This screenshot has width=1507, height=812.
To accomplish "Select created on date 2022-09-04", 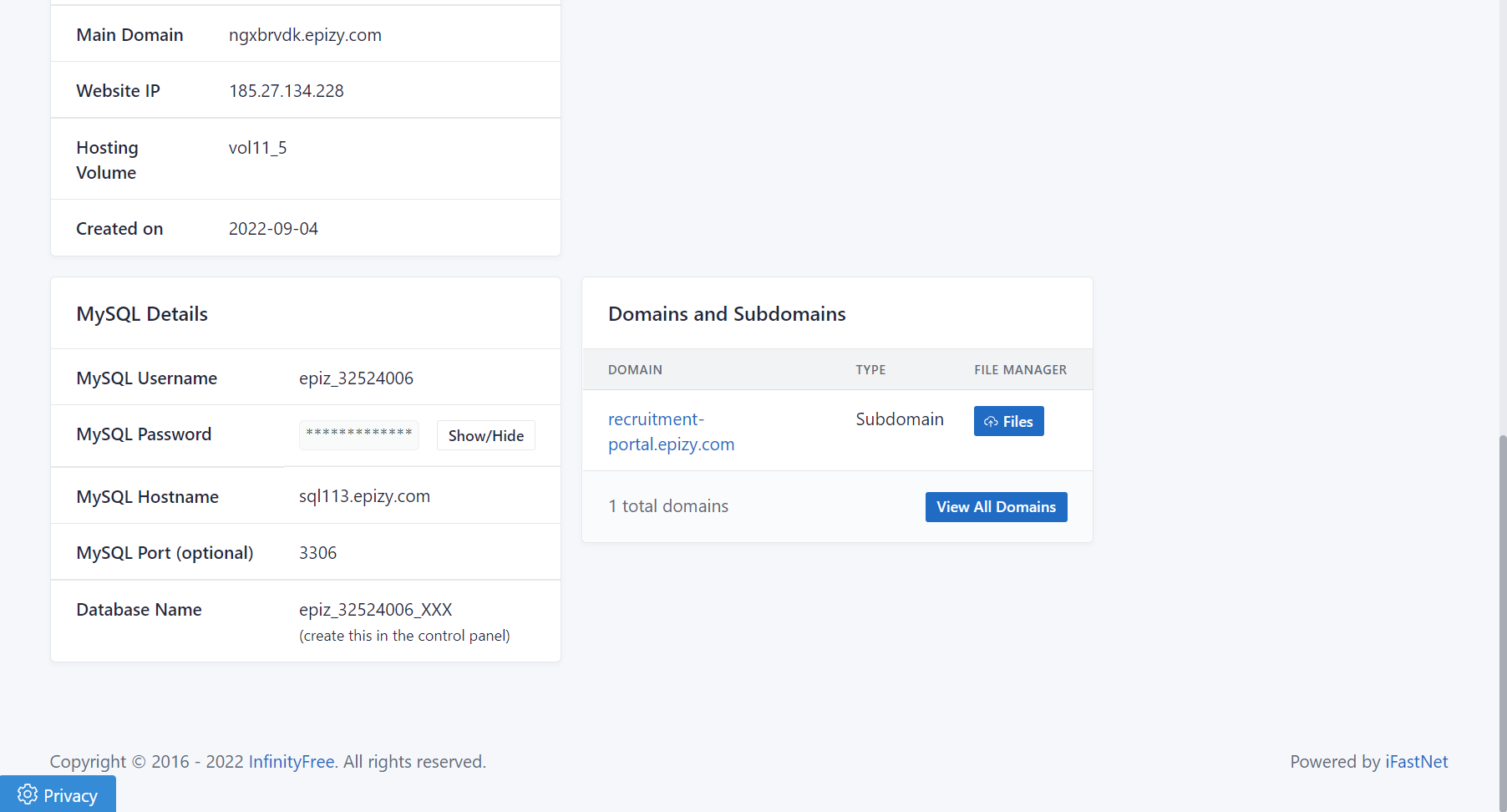I will click(x=273, y=229).
